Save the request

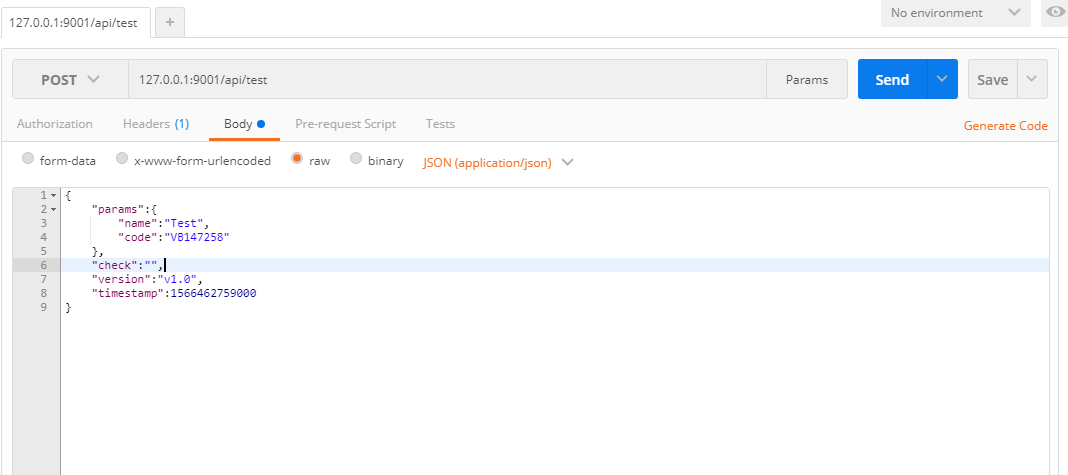tap(992, 80)
